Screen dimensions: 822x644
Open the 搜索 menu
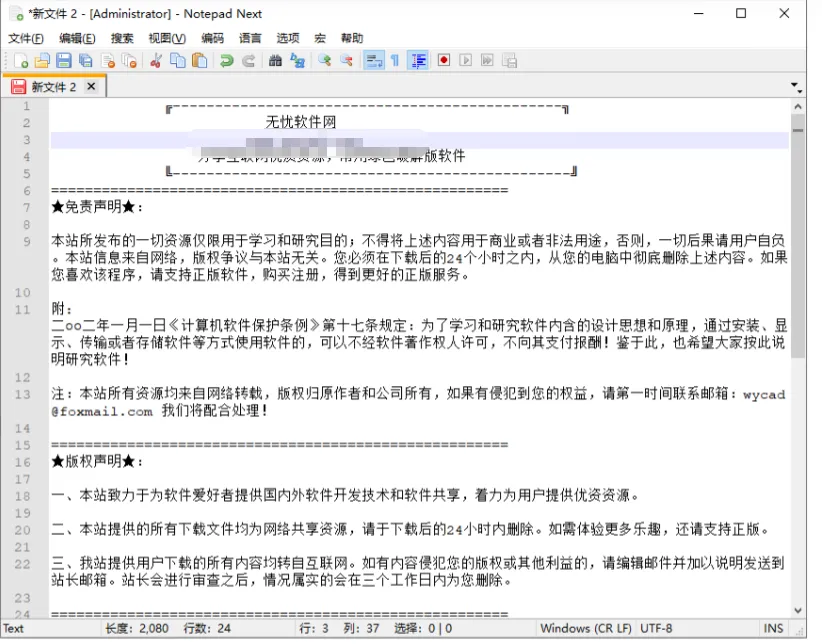[x=122, y=38]
